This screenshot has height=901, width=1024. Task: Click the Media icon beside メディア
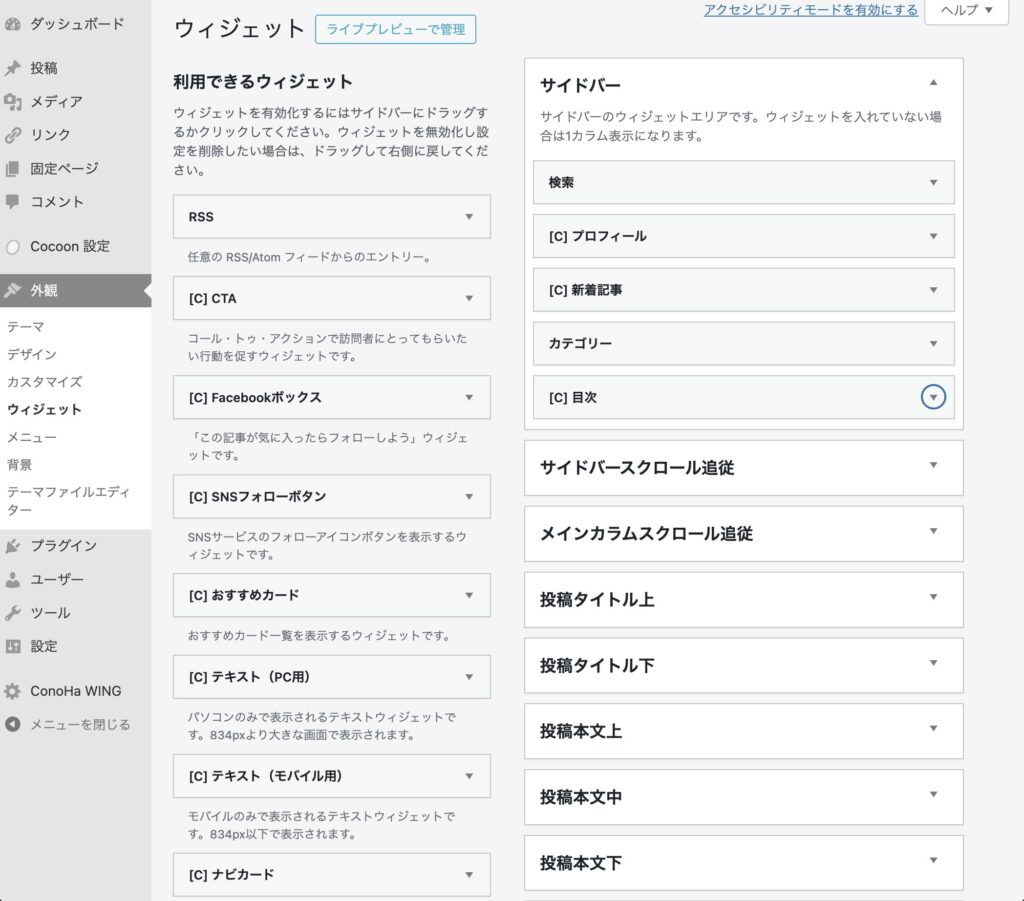point(13,102)
